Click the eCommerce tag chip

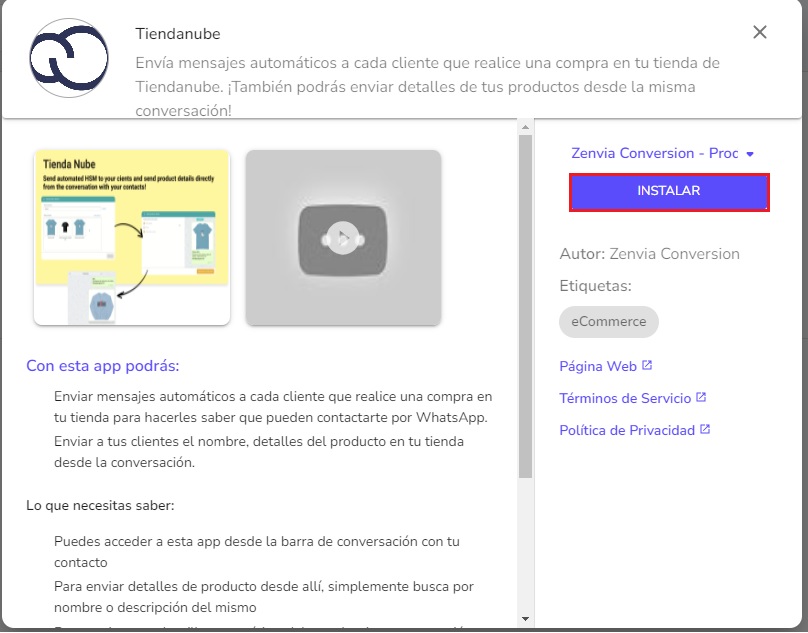pyautogui.click(x=609, y=322)
